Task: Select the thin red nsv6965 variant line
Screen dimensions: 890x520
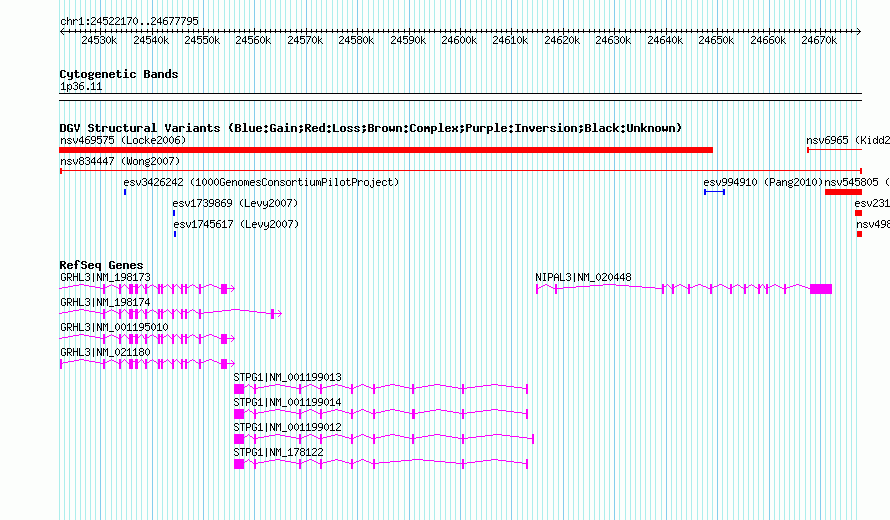Action: (x=834, y=150)
